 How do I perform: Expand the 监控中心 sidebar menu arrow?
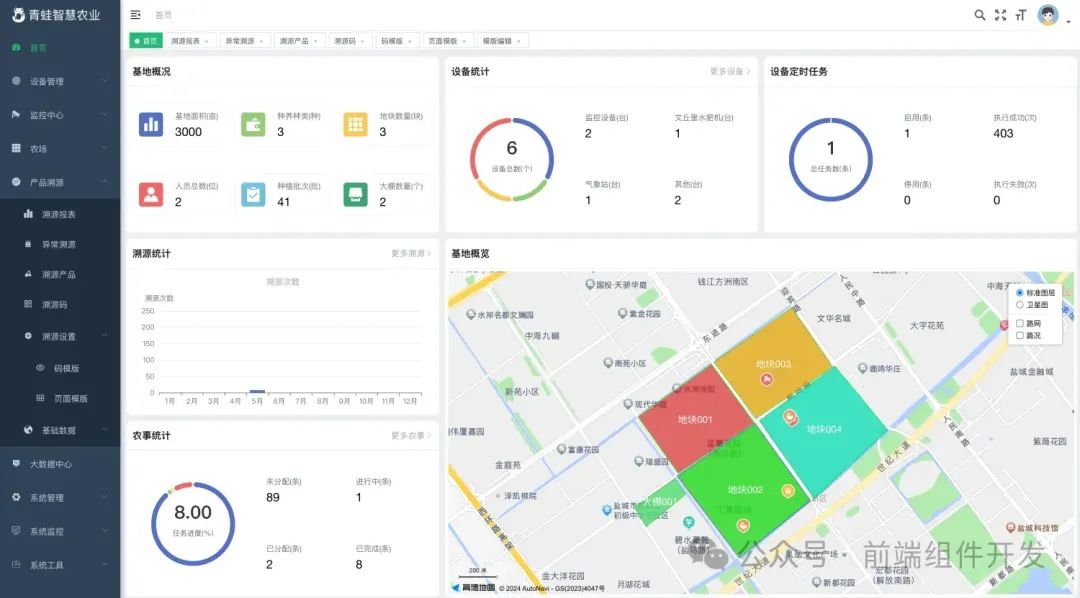click(105, 115)
